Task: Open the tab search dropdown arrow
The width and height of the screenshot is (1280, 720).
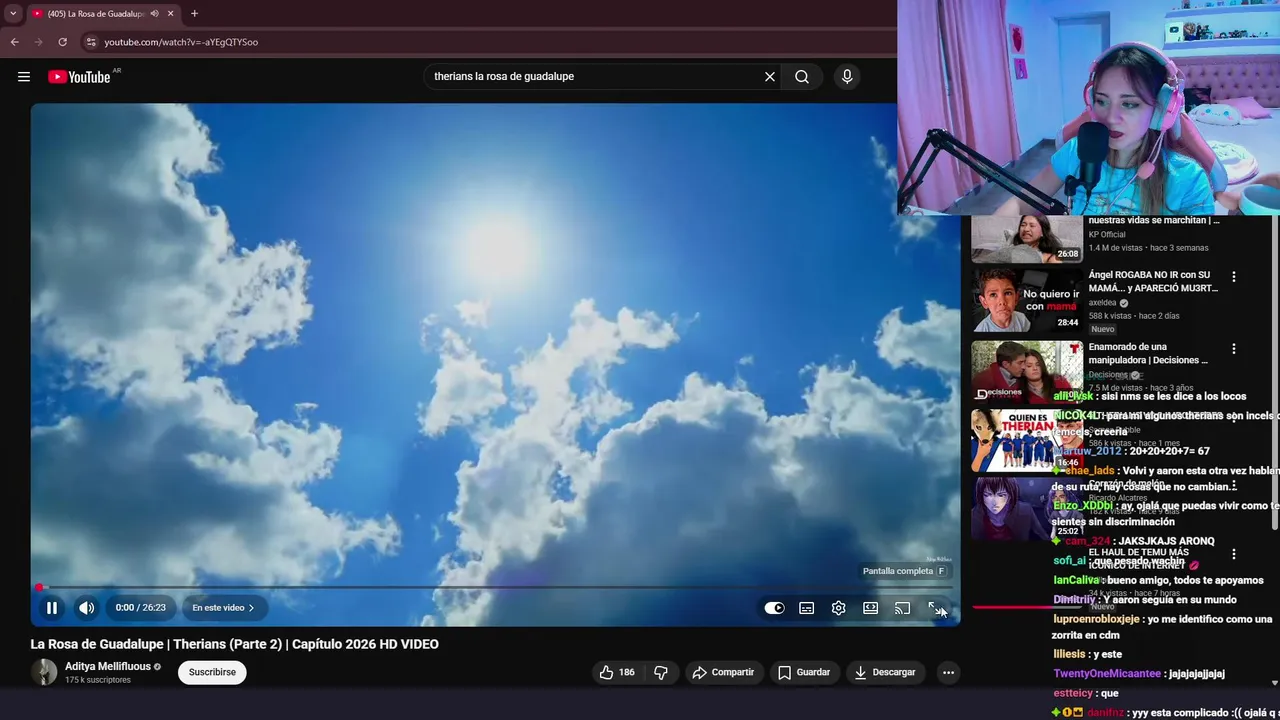Action: pos(13,14)
